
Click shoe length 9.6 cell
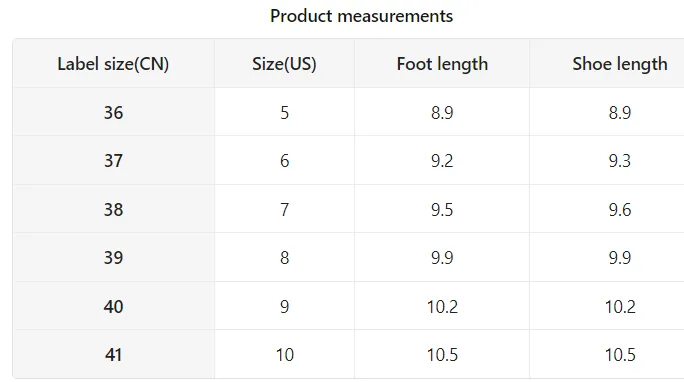(607, 209)
